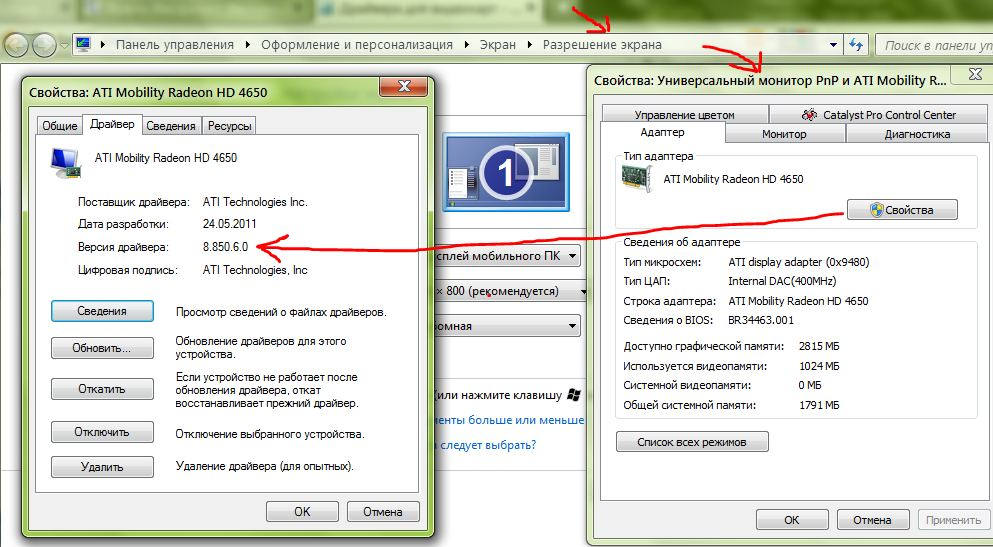
Task: Close the ATI Mobility Radeon HD 4650 dialog
Action: (x=402, y=86)
